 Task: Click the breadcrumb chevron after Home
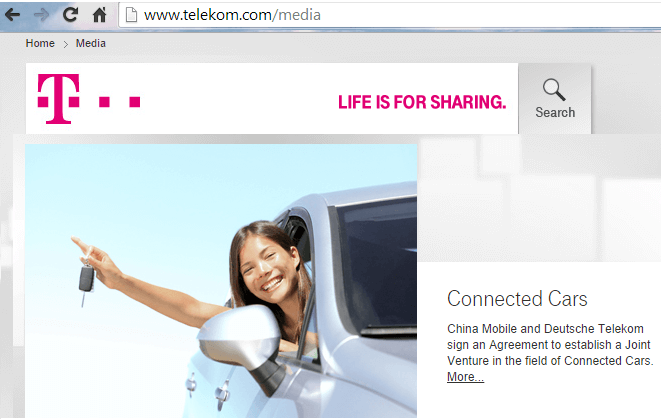coord(65,44)
